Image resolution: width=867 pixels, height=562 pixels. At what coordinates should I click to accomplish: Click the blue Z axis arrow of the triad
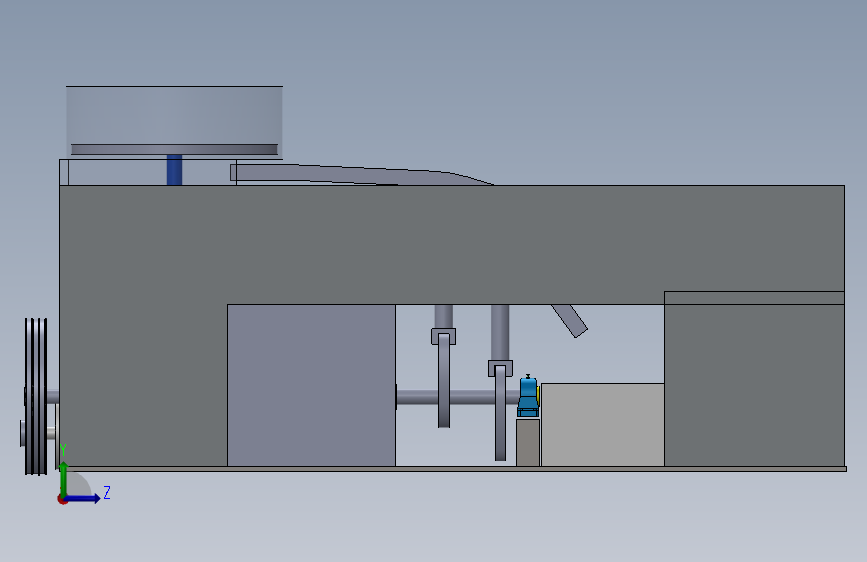tap(83, 498)
